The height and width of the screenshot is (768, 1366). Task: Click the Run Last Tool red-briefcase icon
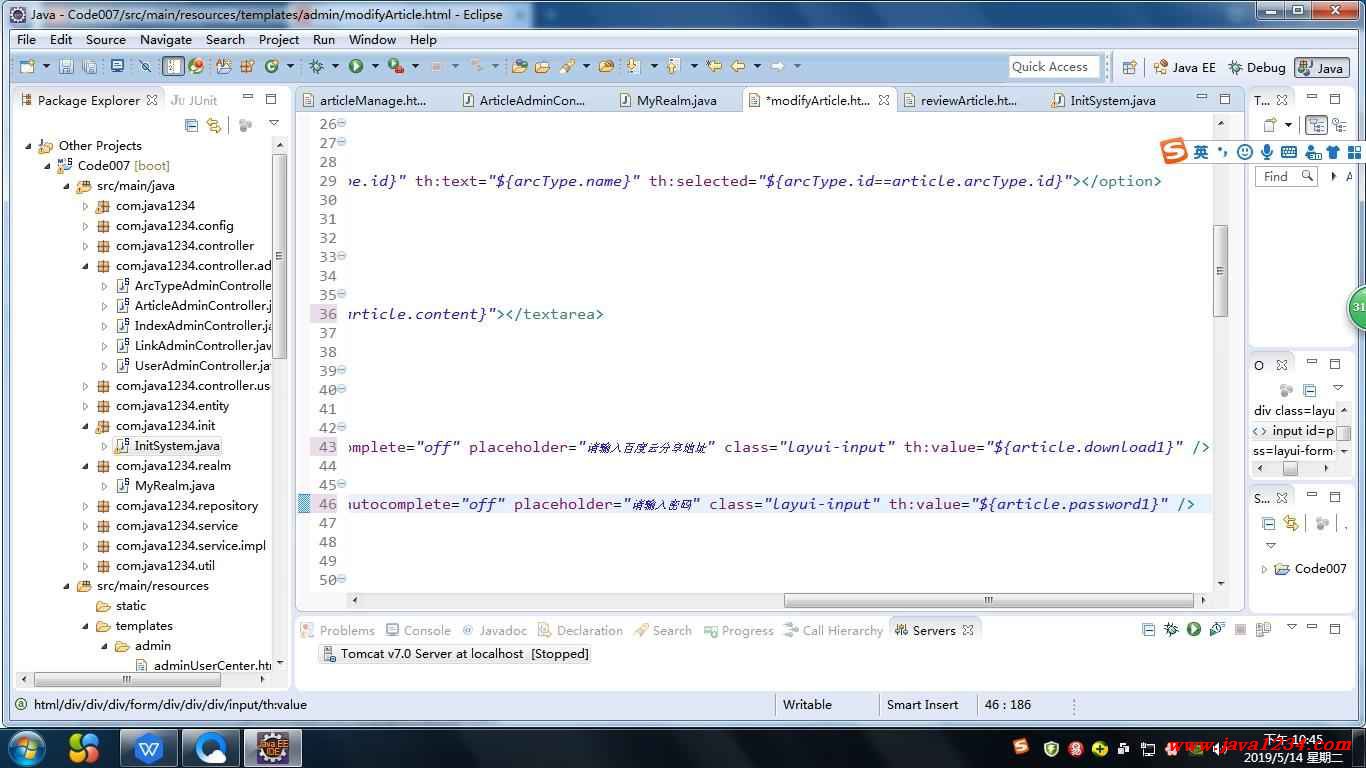pos(396,67)
